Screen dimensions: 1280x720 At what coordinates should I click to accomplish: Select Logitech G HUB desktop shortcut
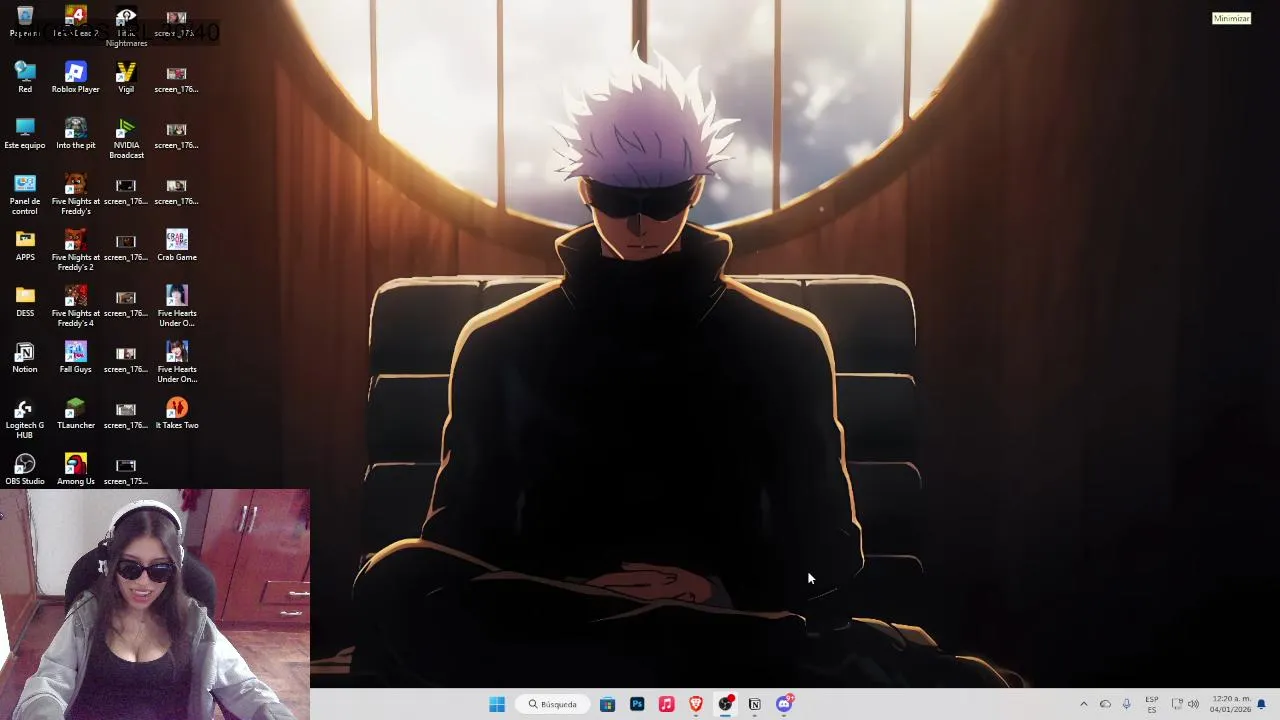[x=25, y=419]
